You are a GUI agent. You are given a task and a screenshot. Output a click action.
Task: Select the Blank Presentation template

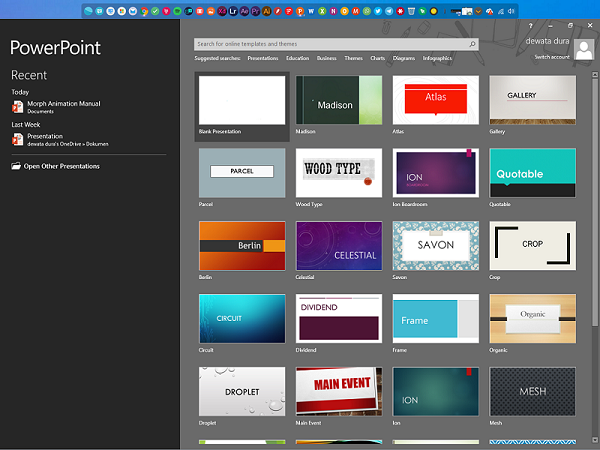tap(242, 100)
